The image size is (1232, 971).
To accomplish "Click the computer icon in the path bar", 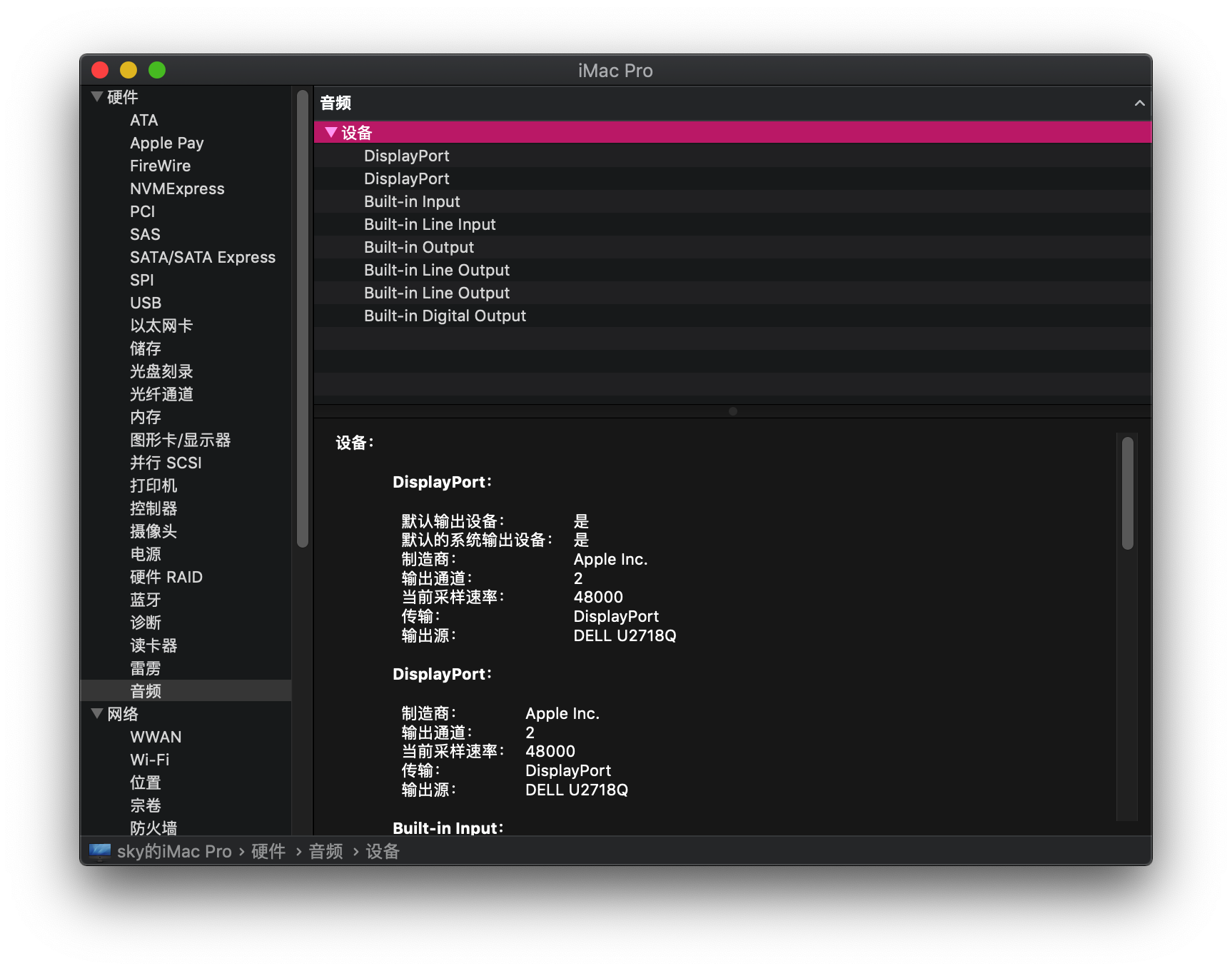I will coord(100,851).
